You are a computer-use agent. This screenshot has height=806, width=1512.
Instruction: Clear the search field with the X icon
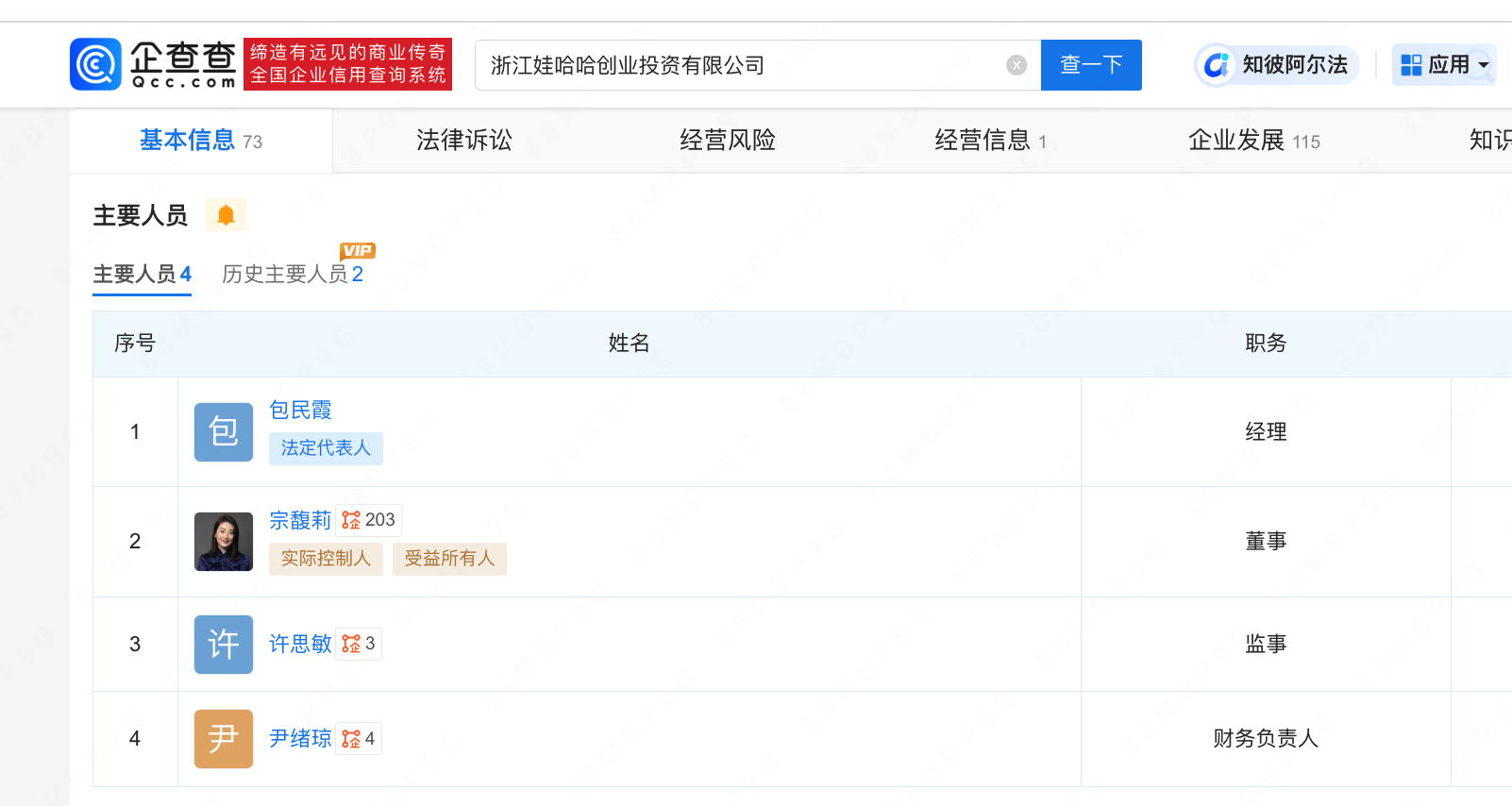point(1016,65)
